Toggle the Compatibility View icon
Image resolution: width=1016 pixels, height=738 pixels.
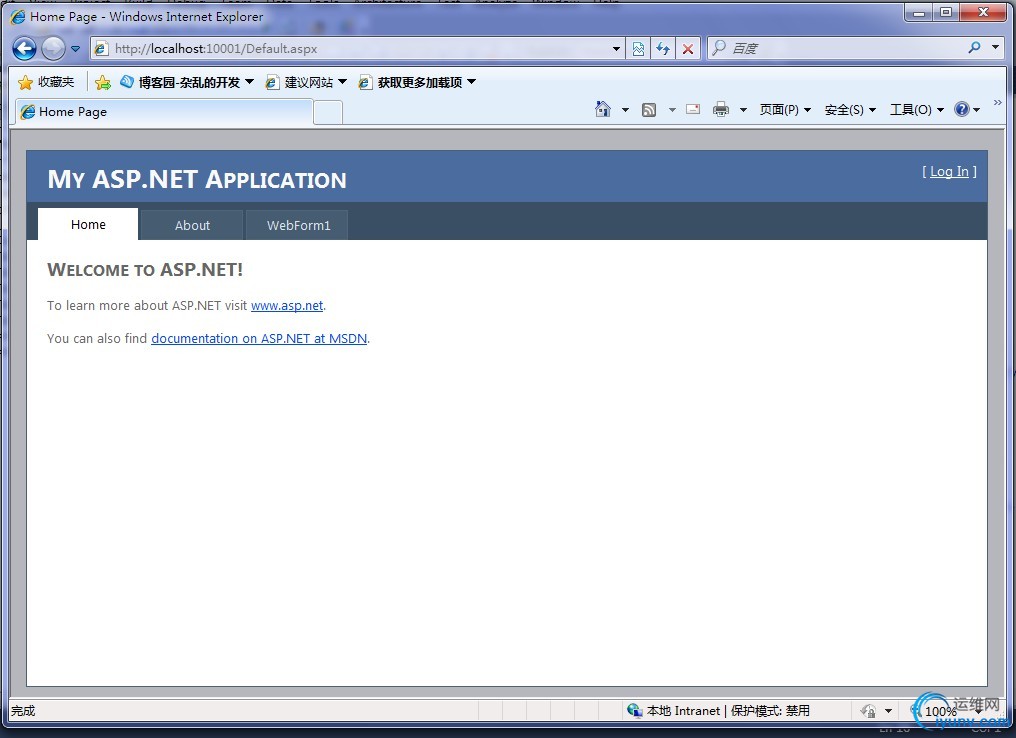click(638, 49)
